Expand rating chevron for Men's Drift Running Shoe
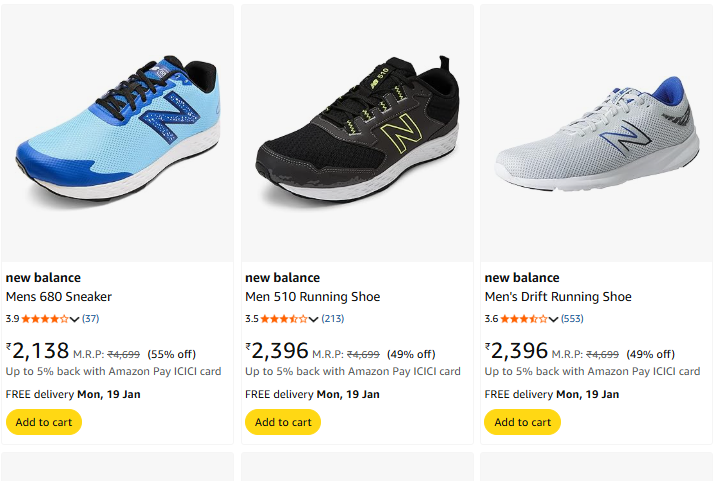Viewport: 717px width, 481px height. pyautogui.click(x=554, y=320)
